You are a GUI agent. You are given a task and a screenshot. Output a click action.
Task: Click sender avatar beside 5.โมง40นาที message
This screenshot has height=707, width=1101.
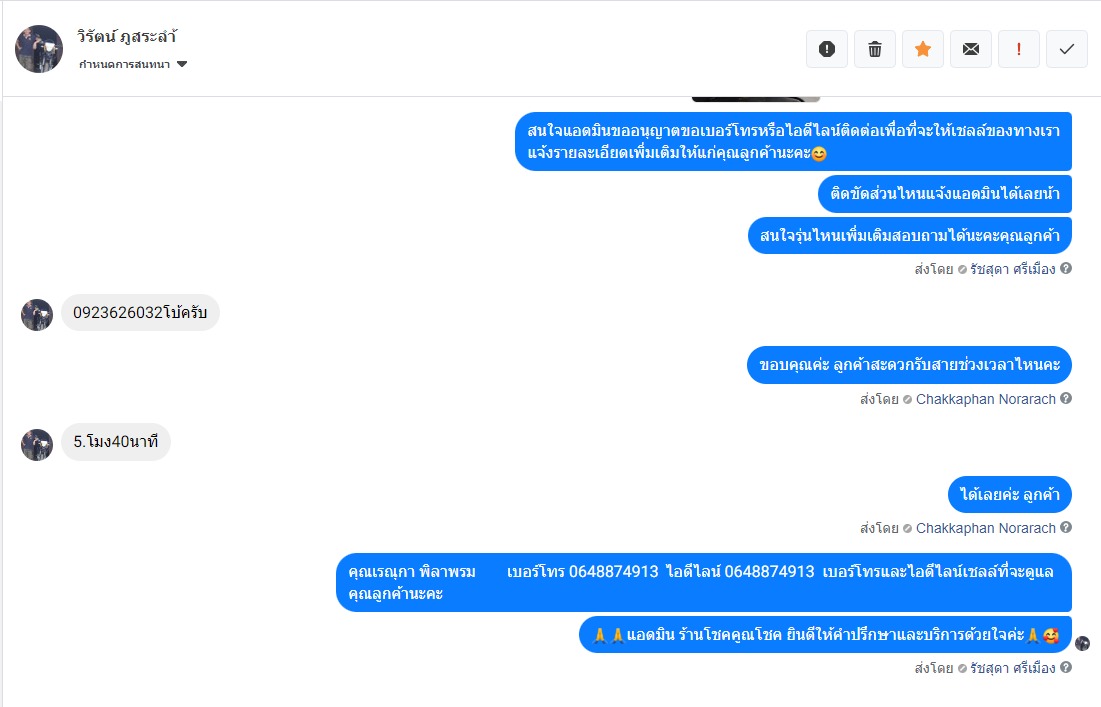point(37,444)
